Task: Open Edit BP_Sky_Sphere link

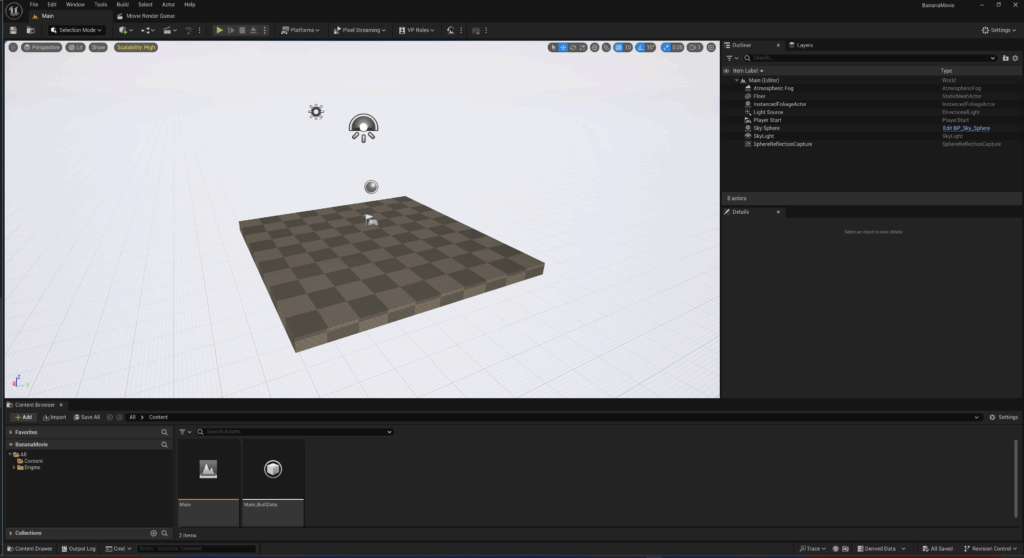Action: pos(965,128)
